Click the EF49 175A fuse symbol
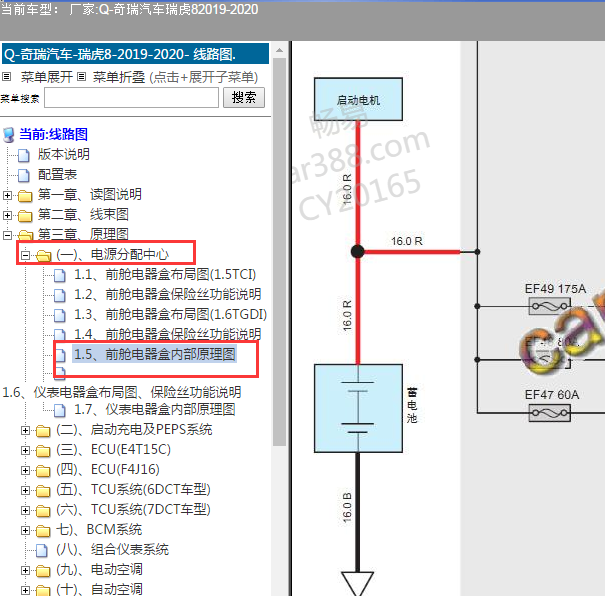The height and width of the screenshot is (596, 605). click(549, 306)
